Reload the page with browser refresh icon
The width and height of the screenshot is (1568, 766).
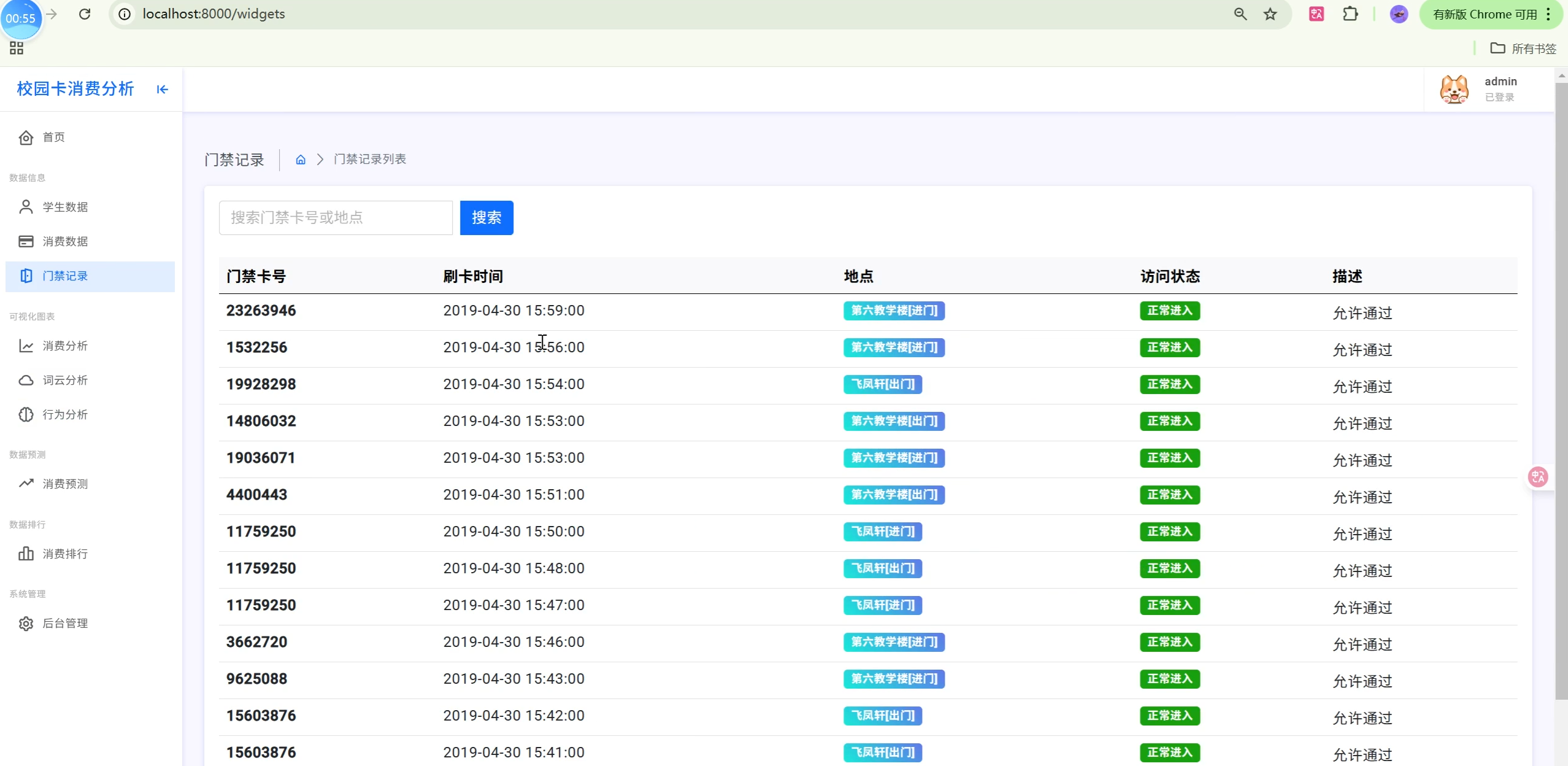(x=85, y=14)
